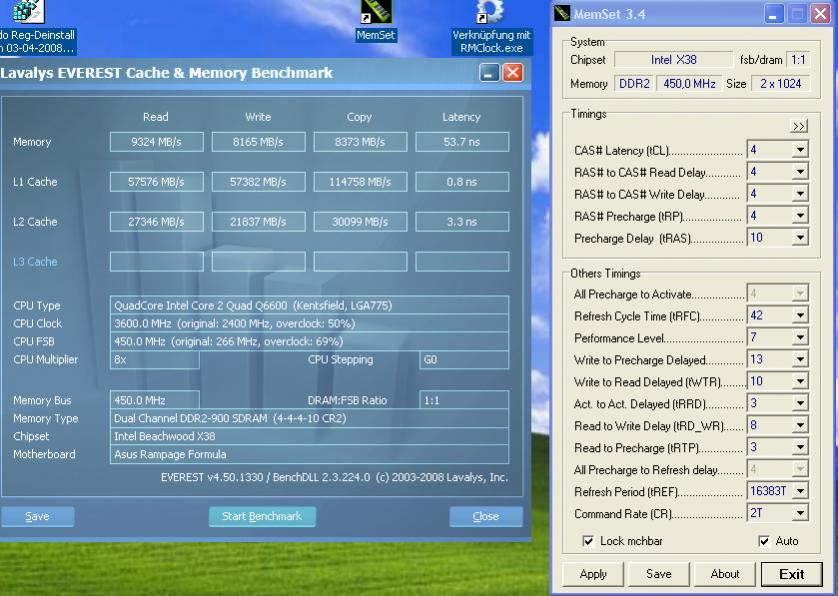Click Close in the EVEREST benchmark window
The width and height of the screenshot is (838, 596).
tap(486, 516)
